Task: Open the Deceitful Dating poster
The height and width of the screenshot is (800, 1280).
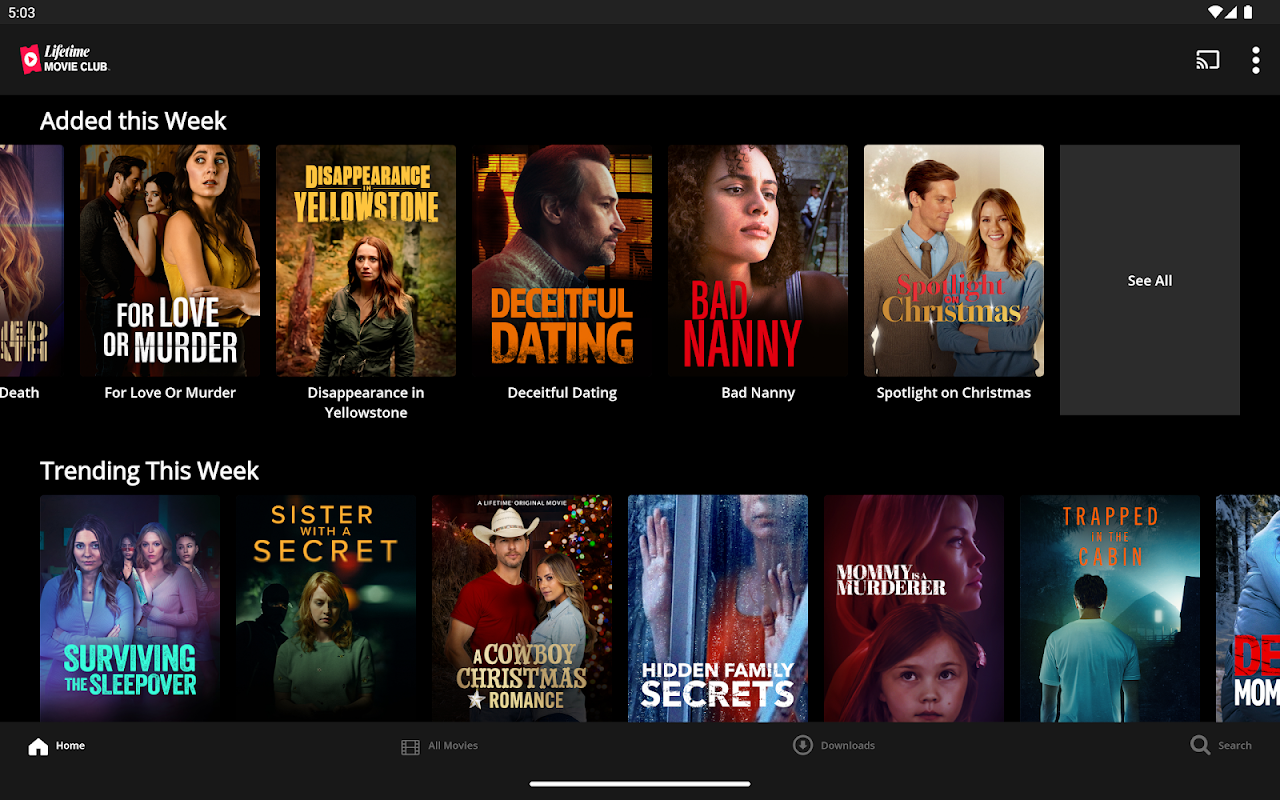Action: [562, 261]
